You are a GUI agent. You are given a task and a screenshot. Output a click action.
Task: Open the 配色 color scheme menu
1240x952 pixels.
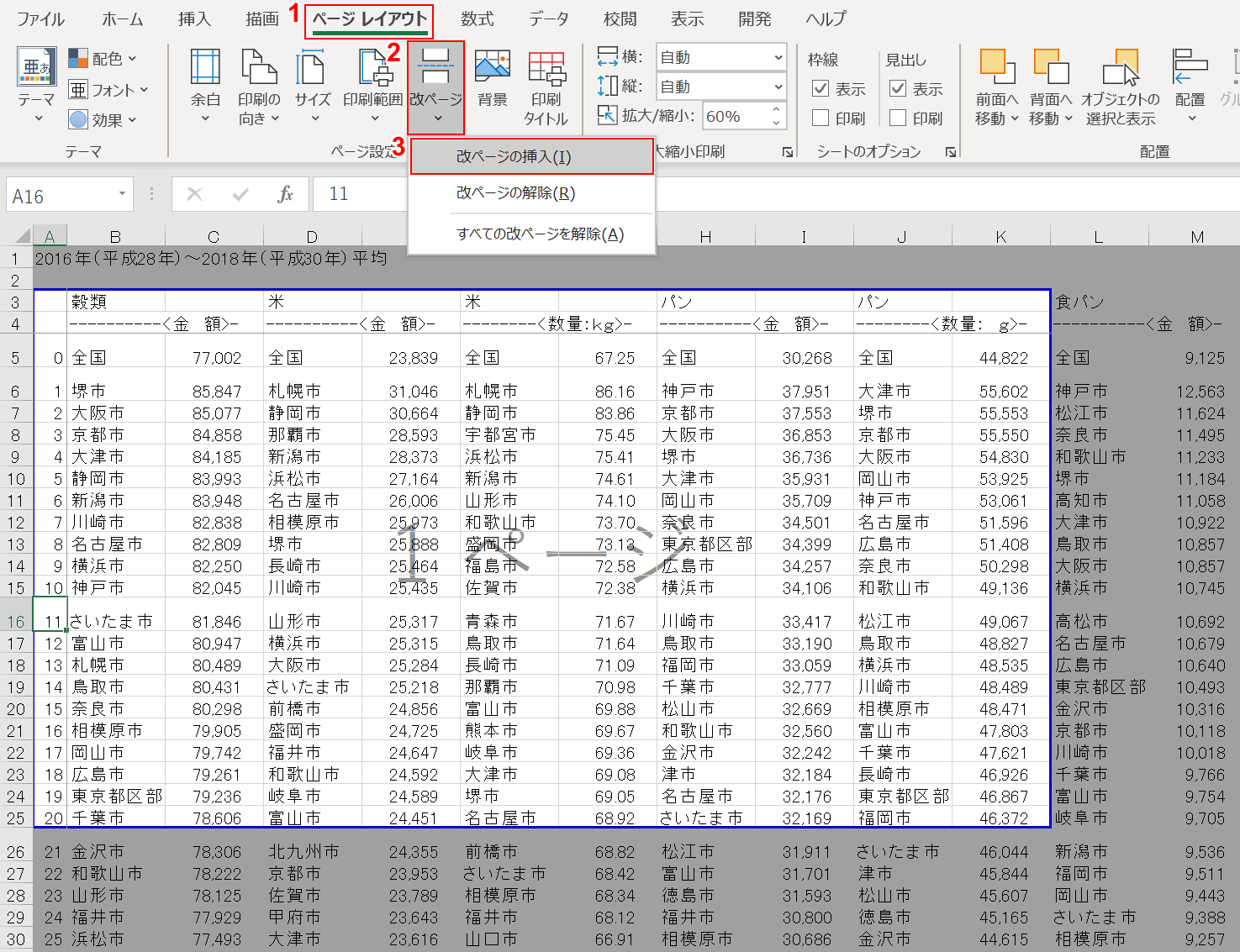click(x=103, y=59)
